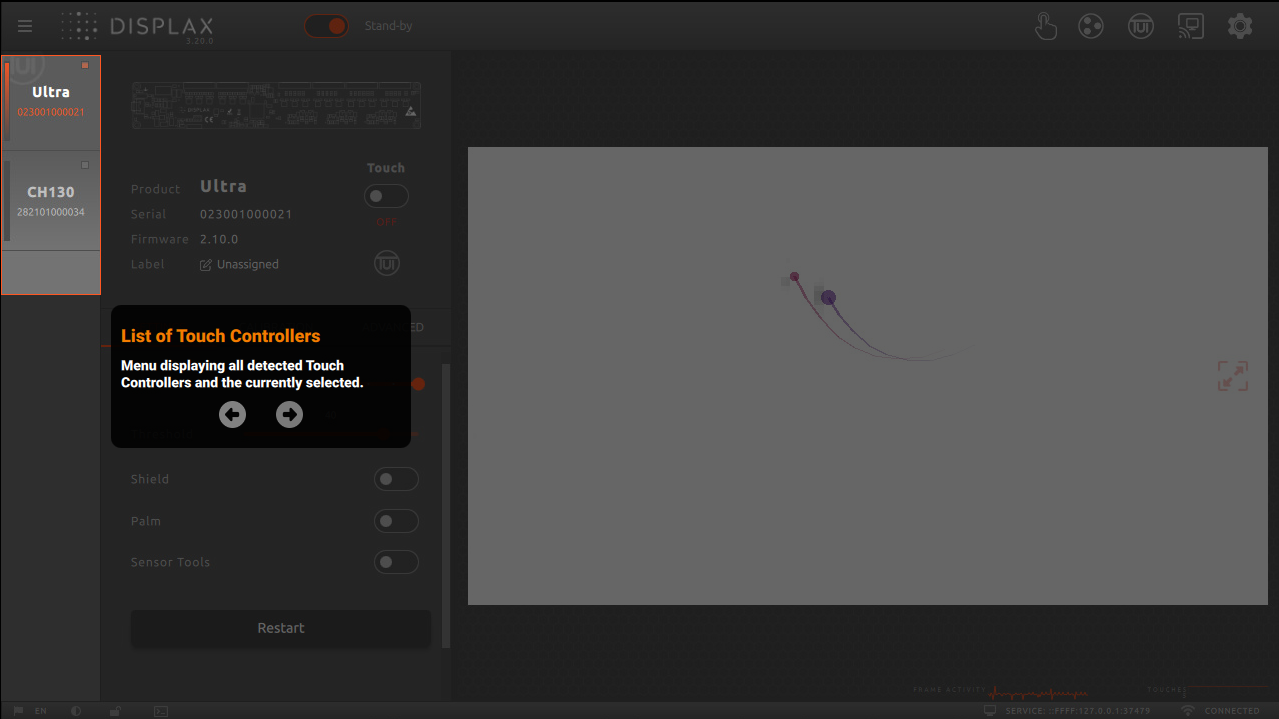Click the TUI icon in top toolbar
The height and width of the screenshot is (719, 1279).
coord(1141,26)
